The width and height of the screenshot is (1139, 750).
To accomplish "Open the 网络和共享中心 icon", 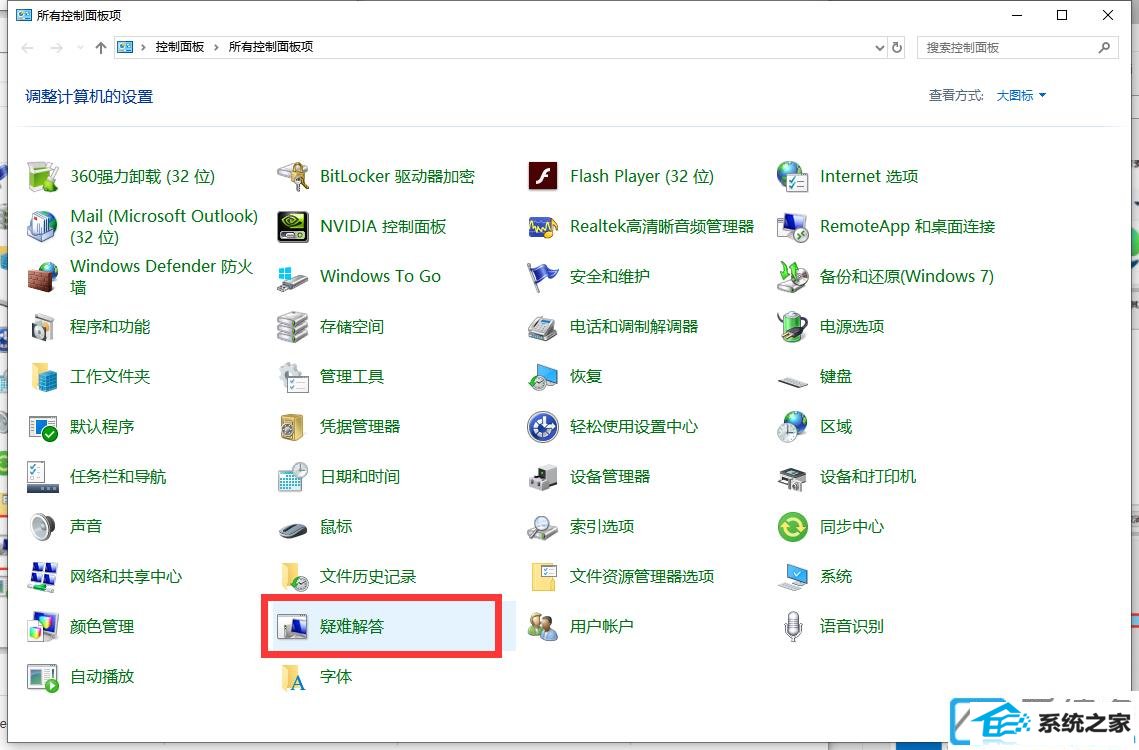I will pos(44,576).
